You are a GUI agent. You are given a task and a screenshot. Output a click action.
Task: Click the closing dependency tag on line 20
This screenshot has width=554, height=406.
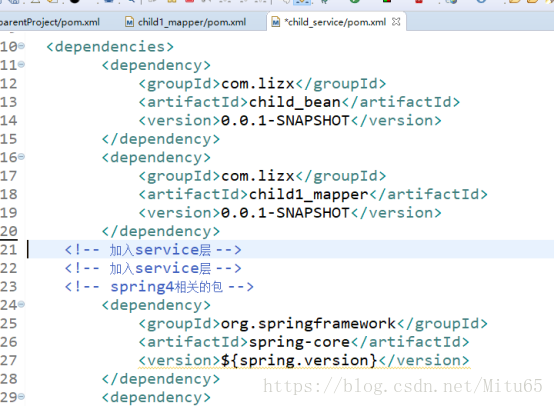(x=161, y=231)
